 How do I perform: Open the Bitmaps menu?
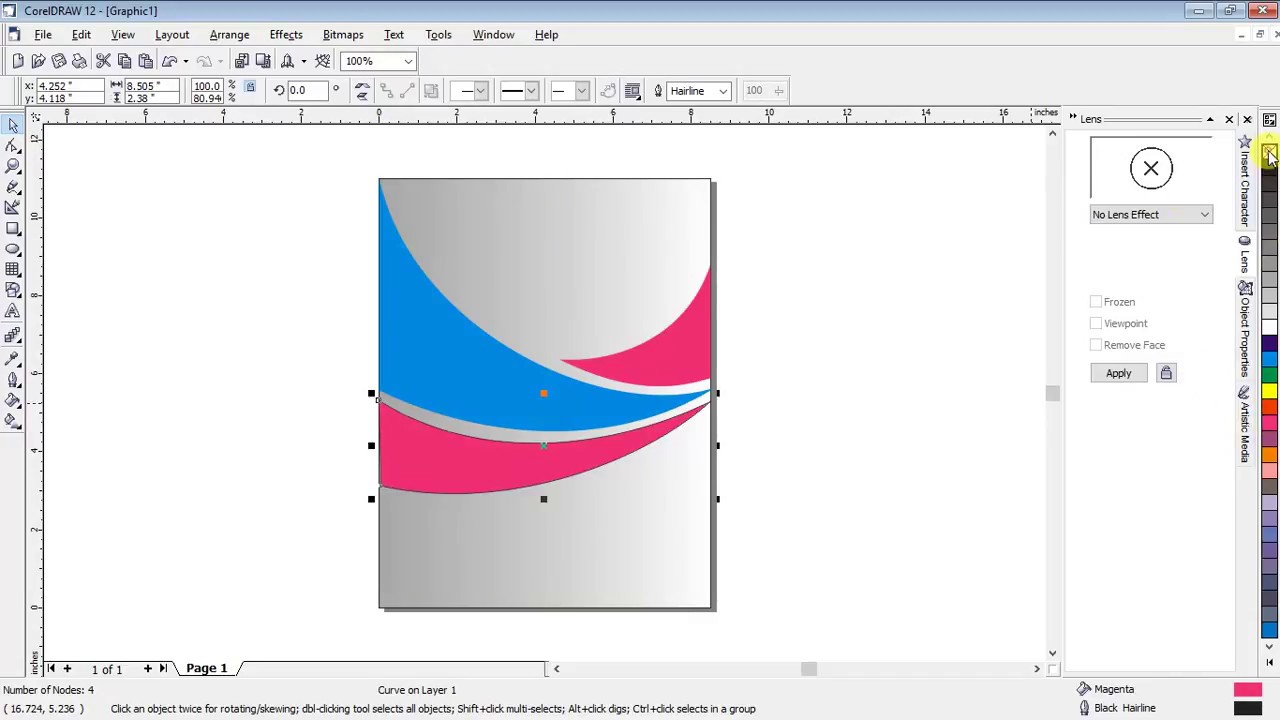(x=343, y=34)
